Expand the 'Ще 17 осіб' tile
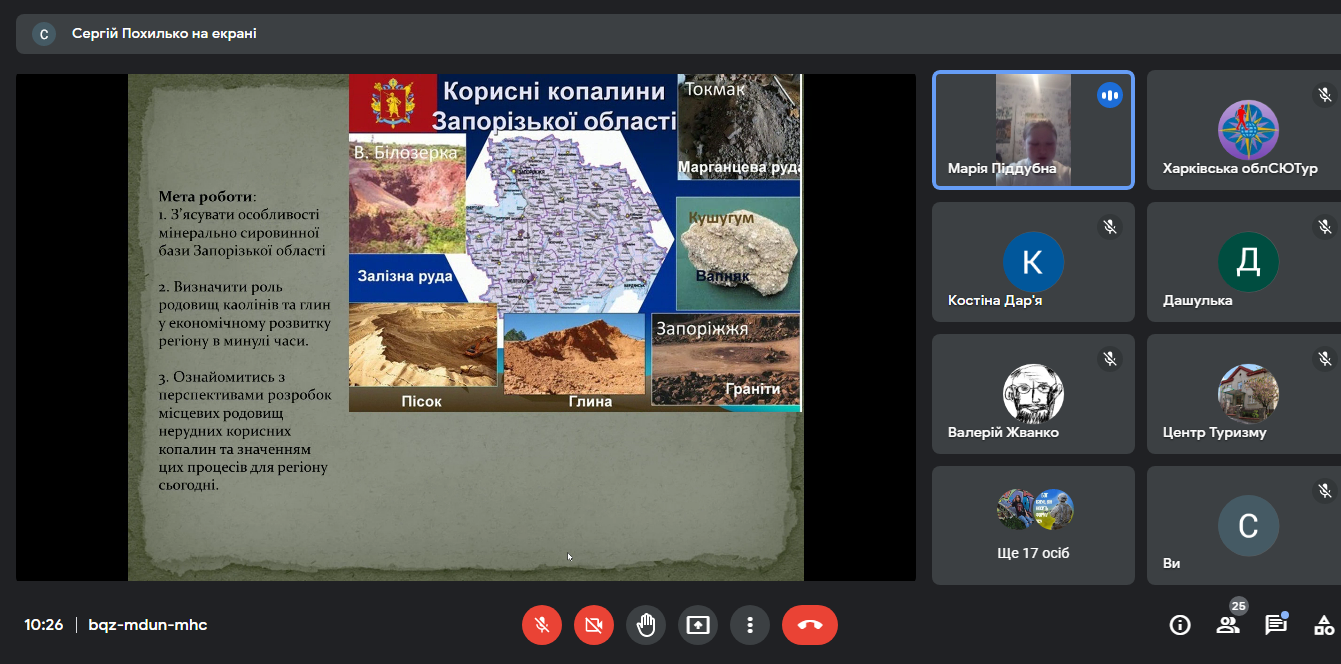This screenshot has height=664, width=1341. pyautogui.click(x=1033, y=525)
